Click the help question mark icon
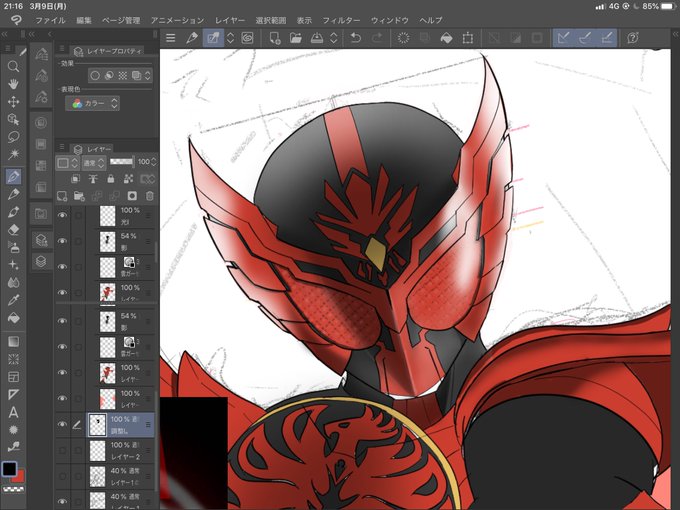Screen dimensions: 680x510 point(633,38)
